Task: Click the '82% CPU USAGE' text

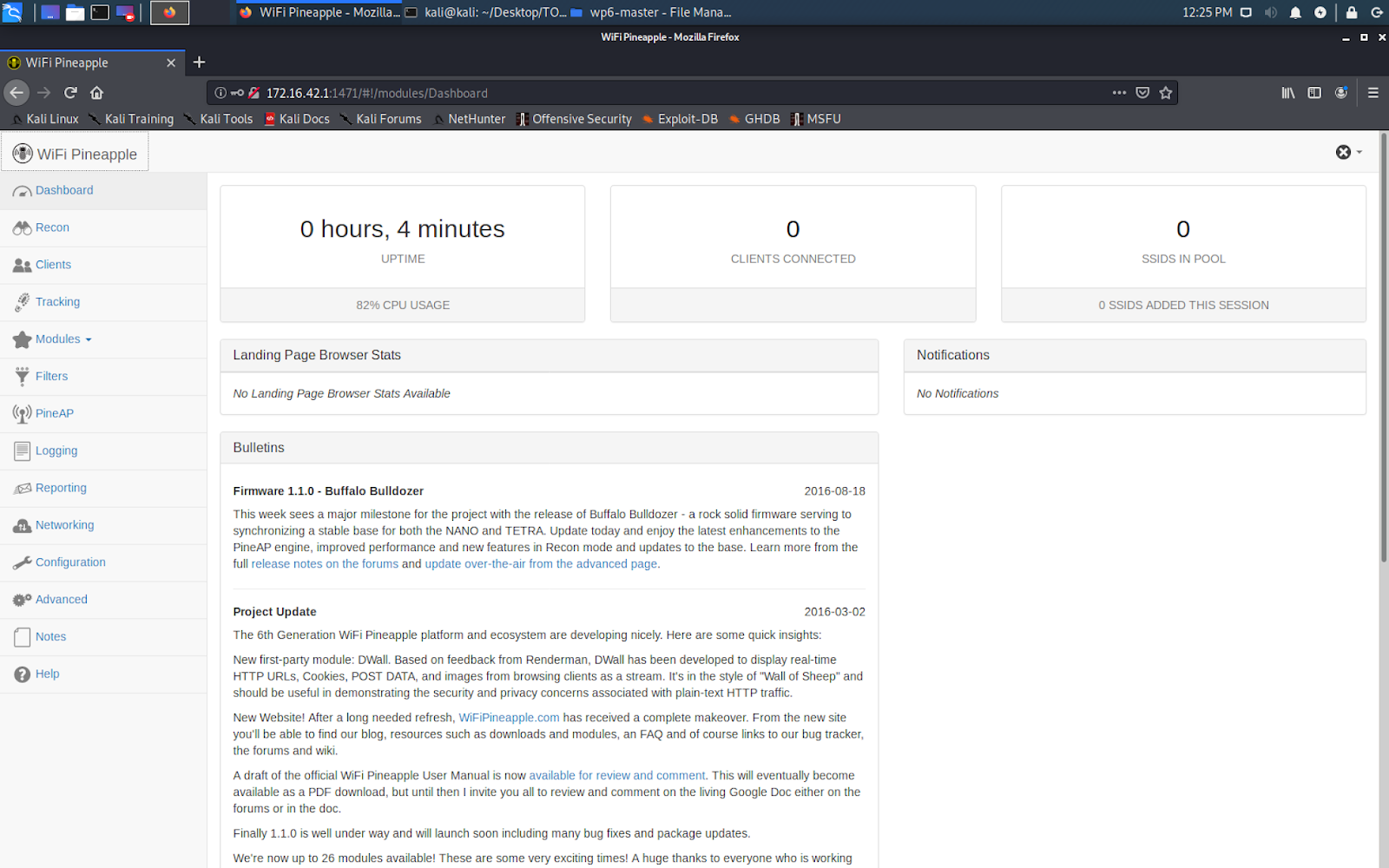Action: click(x=403, y=306)
